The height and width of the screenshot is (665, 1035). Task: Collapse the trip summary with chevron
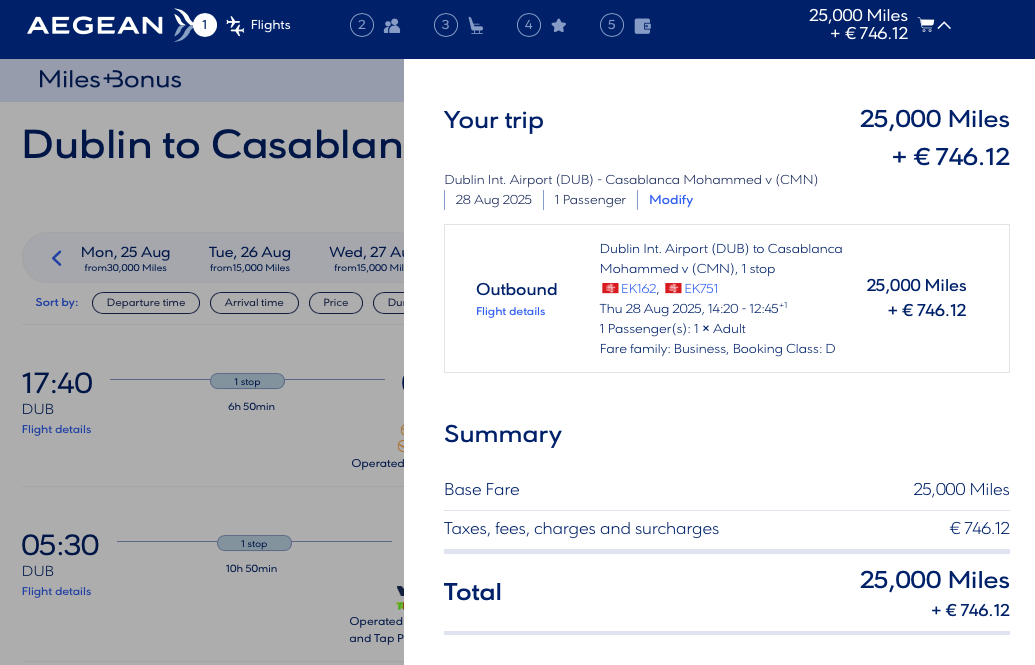[x=944, y=25]
